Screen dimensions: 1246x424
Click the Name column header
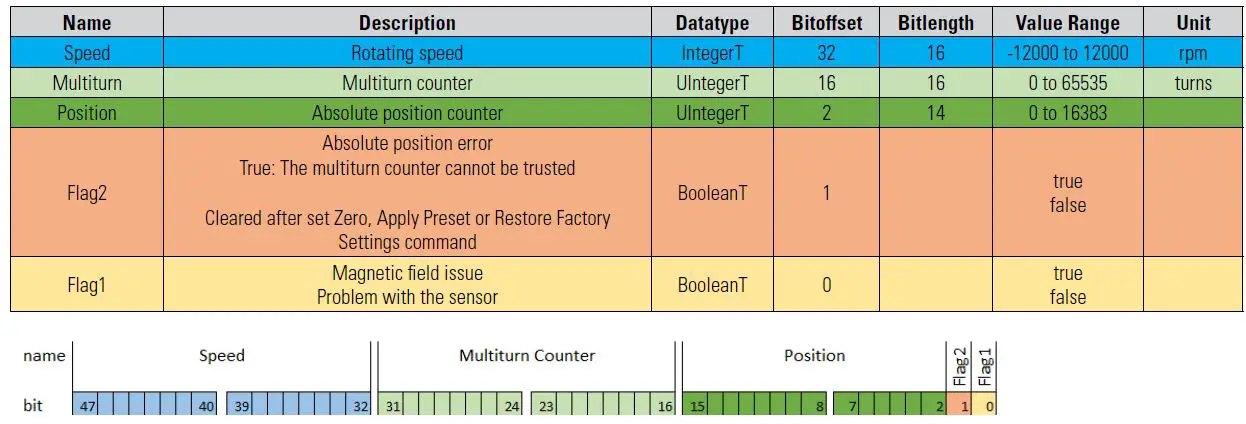coord(87,23)
